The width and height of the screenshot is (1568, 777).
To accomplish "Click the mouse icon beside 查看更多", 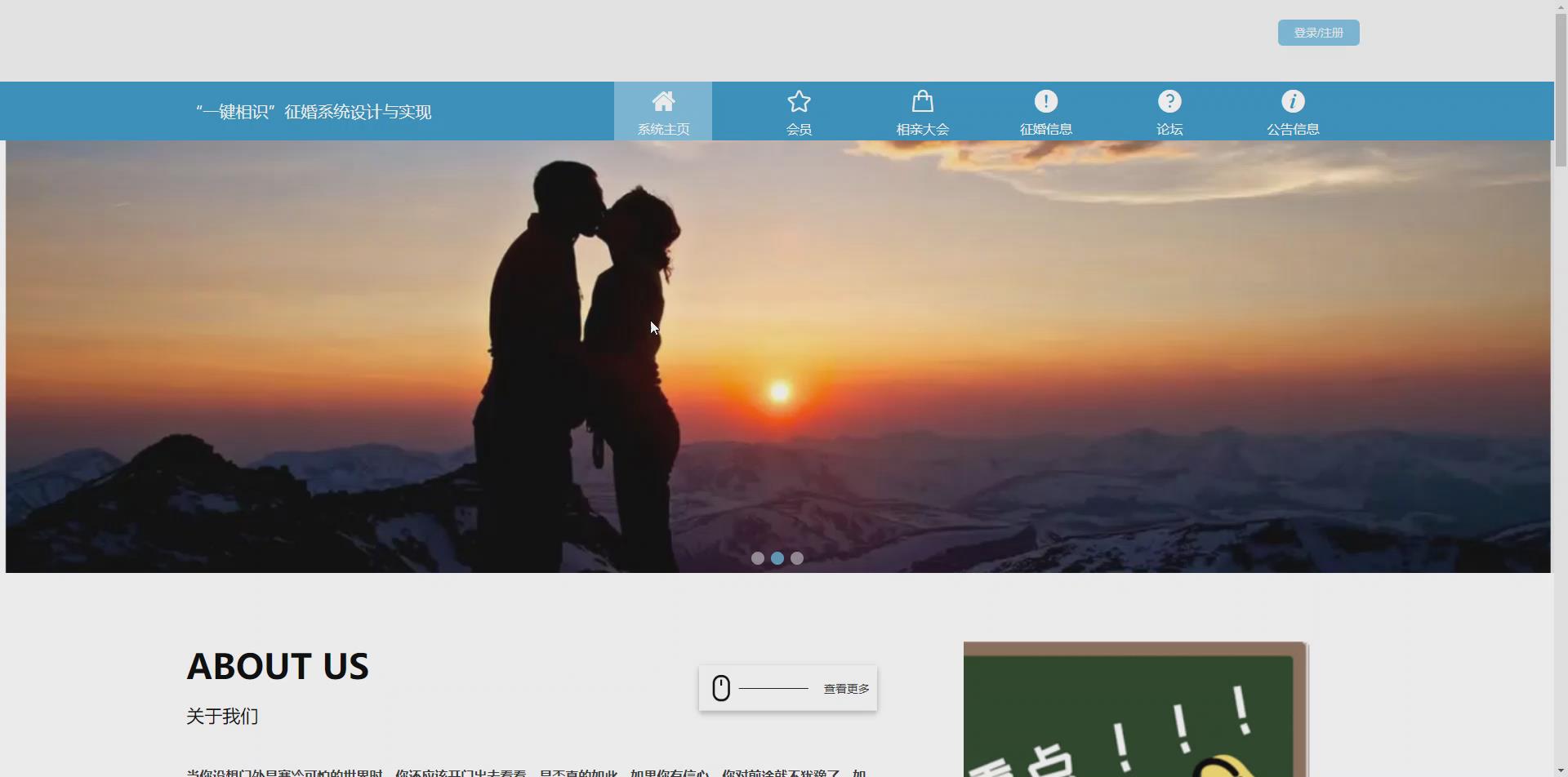I will 721,688.
